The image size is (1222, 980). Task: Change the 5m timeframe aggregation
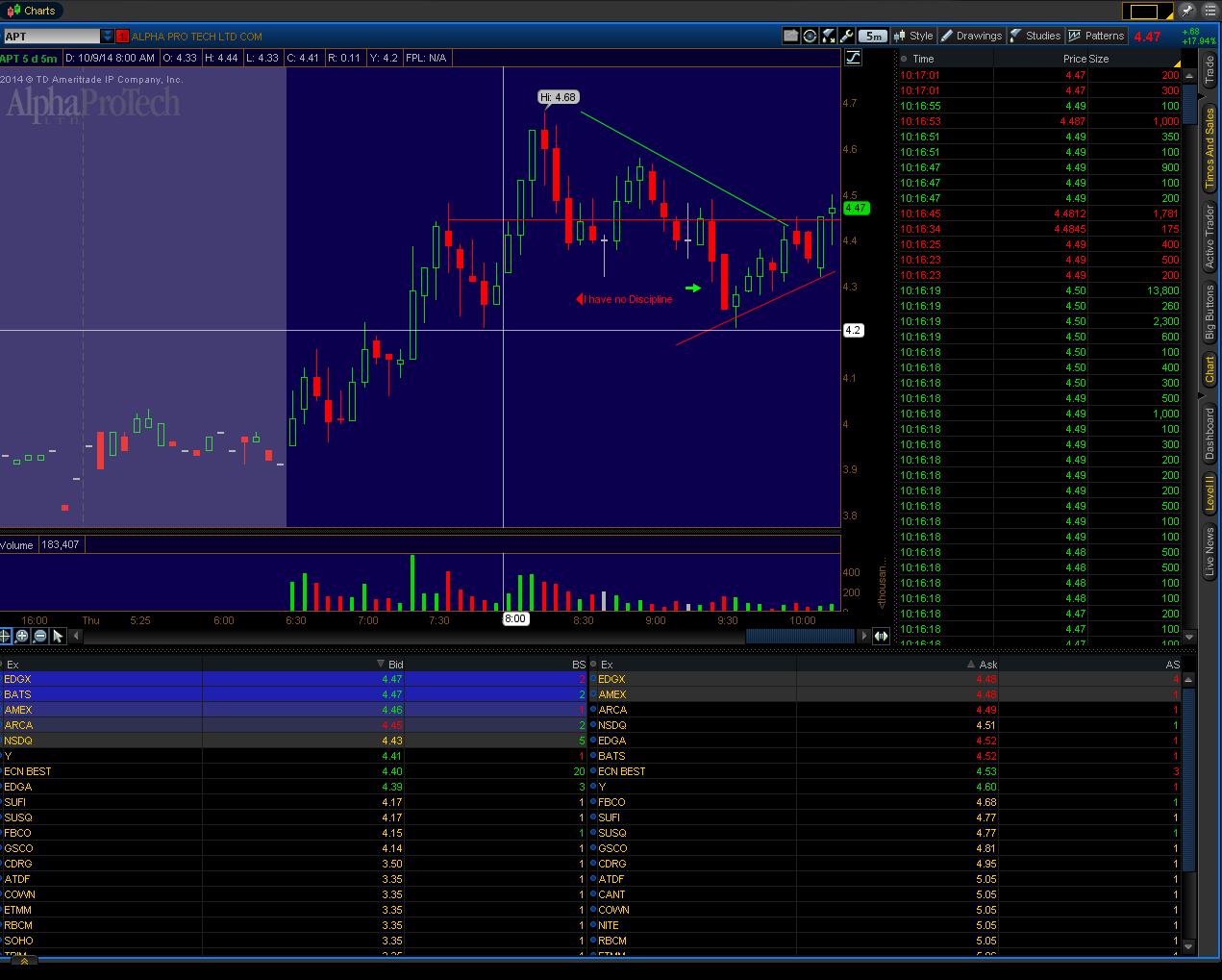coord(873,36)
